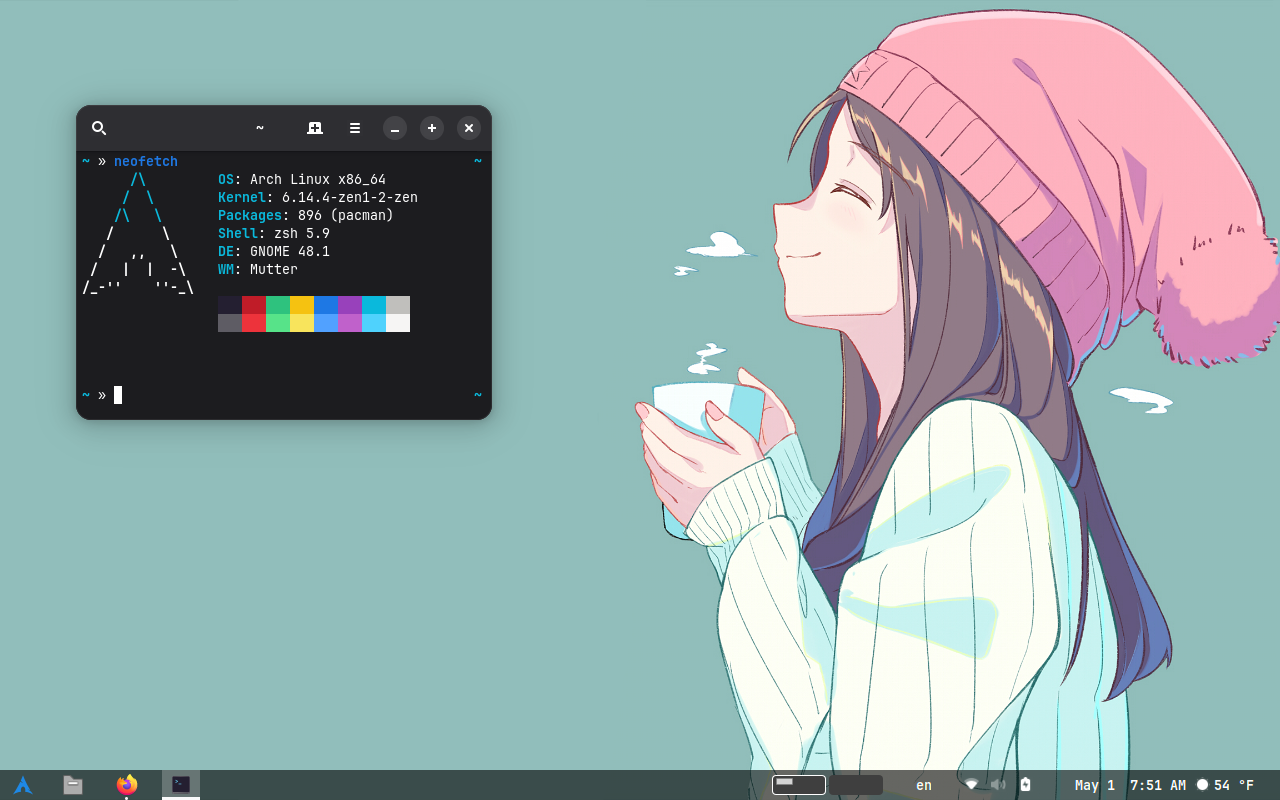
Task: Click the "Shell: zsh 5.9" line
Action: pos(274,233)
